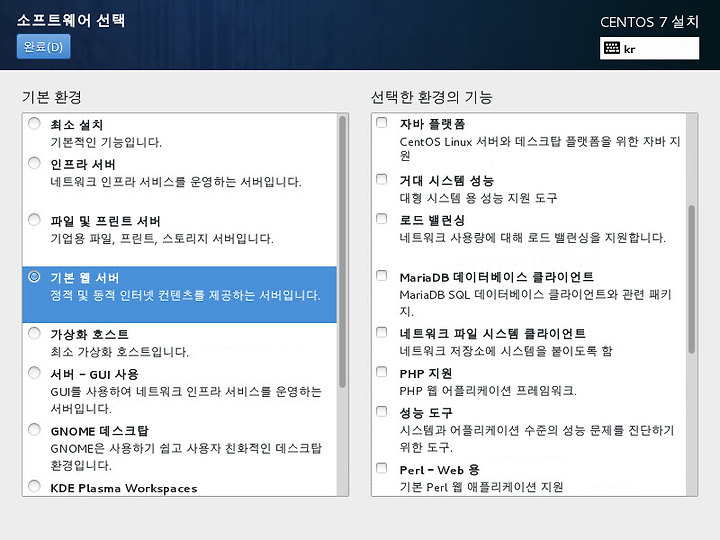Click the PHP 웹 어플리케이션 프레임워크 description

coord(488,391)
